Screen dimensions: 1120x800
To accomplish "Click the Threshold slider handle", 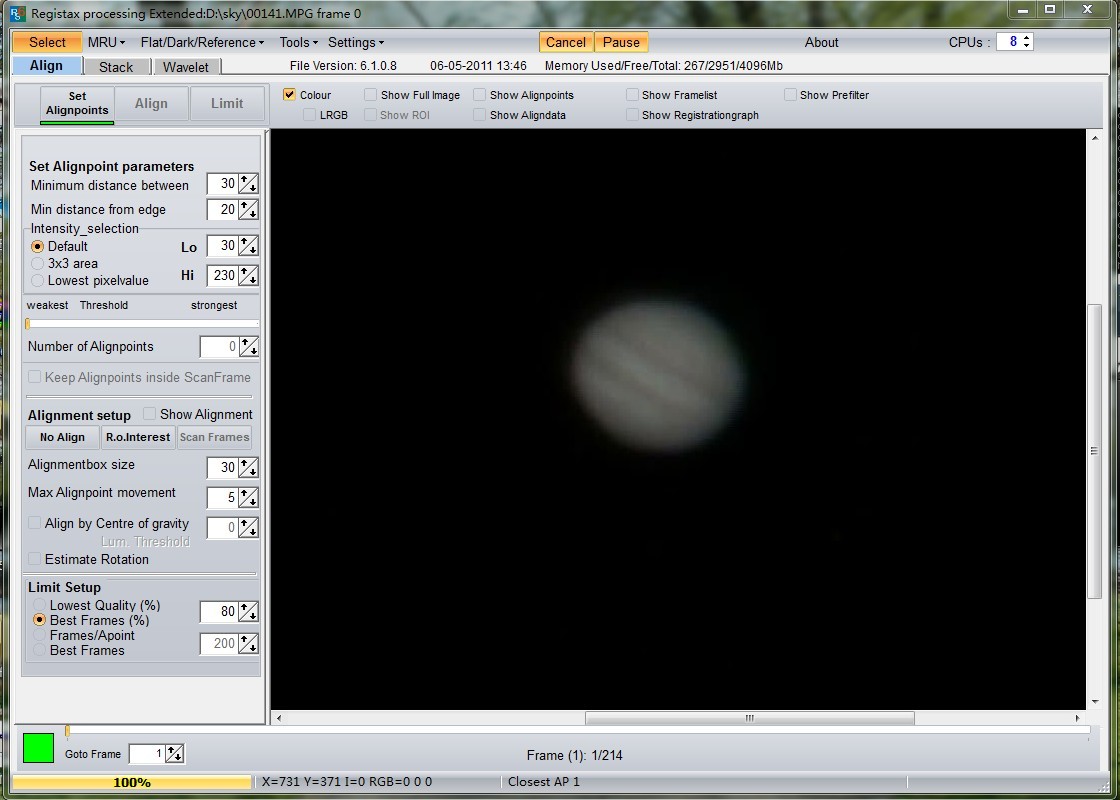I will coord(28,324).
